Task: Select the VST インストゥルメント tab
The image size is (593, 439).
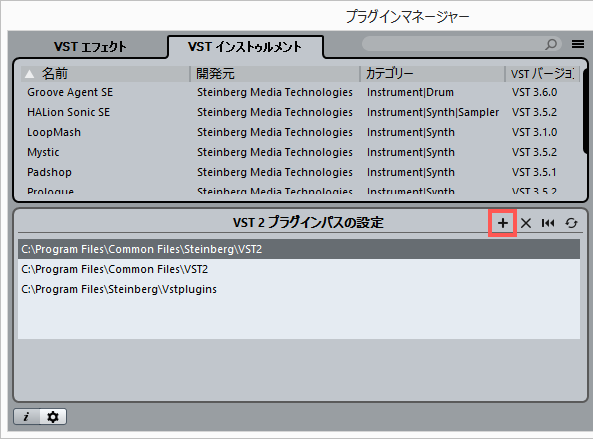Action: pos(245,47)
